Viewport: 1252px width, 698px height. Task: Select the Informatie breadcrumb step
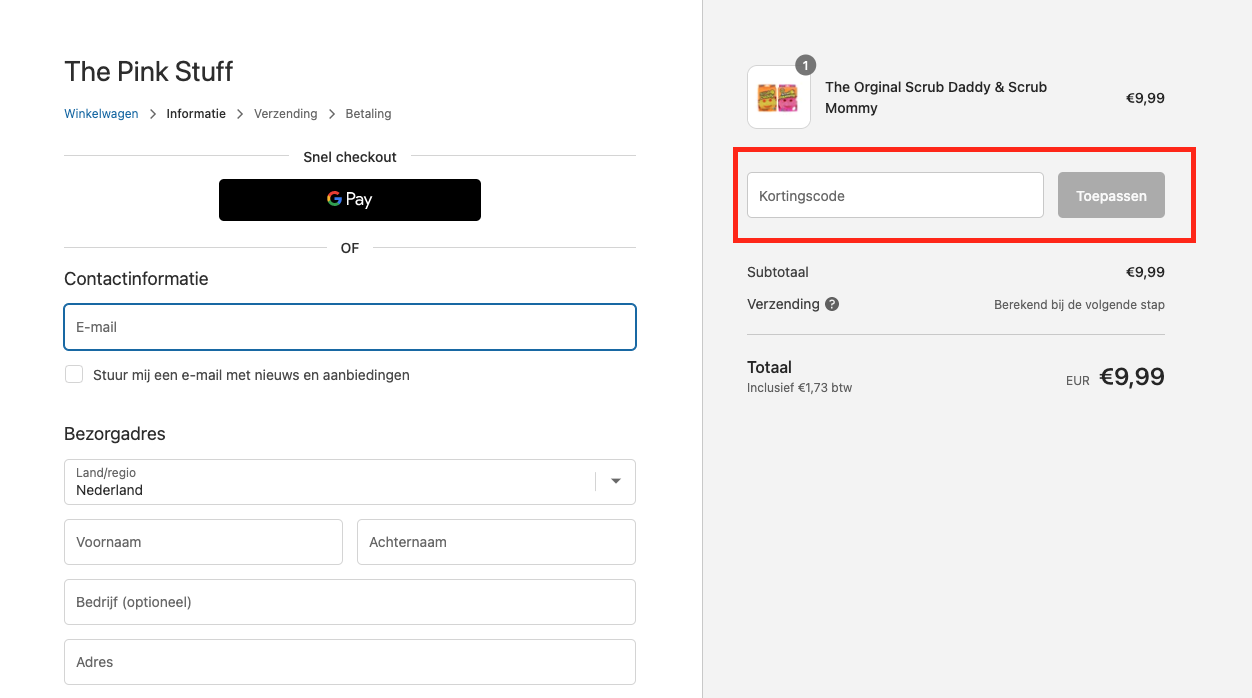(x=196, y=114)
